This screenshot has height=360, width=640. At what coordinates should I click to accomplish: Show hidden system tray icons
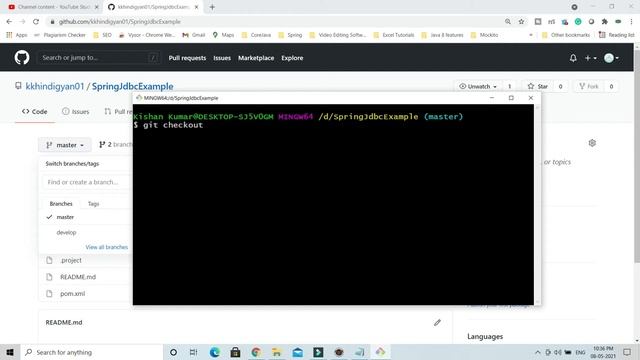pyautogui.click(x=538, y=352)
